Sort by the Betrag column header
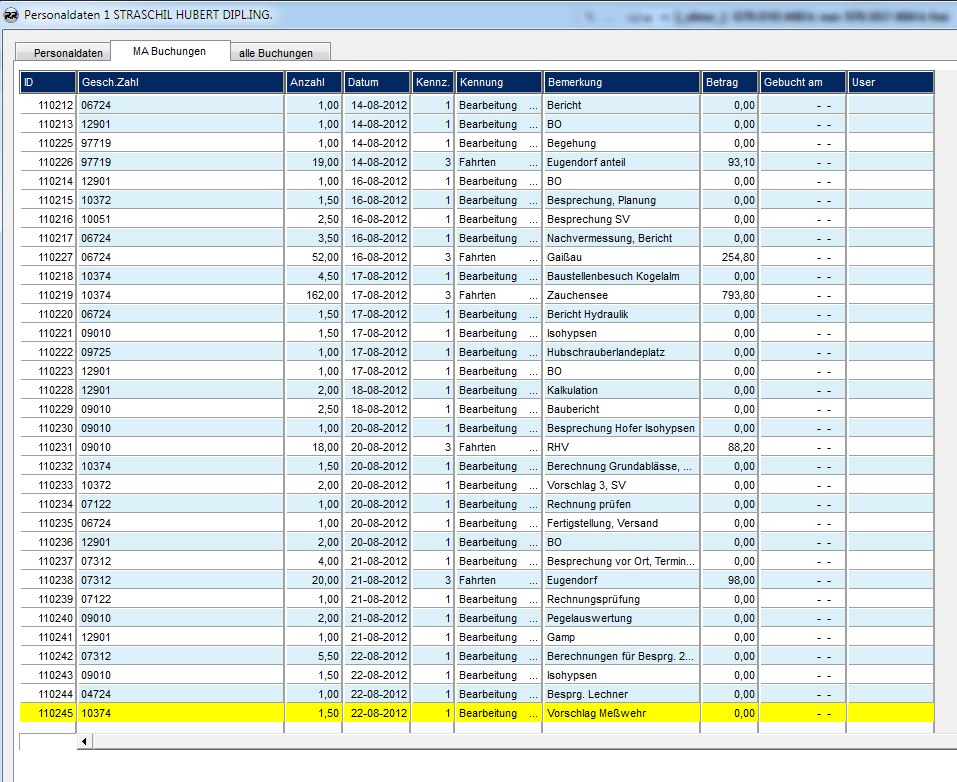The image size is (957, 782). pos(729,83)
